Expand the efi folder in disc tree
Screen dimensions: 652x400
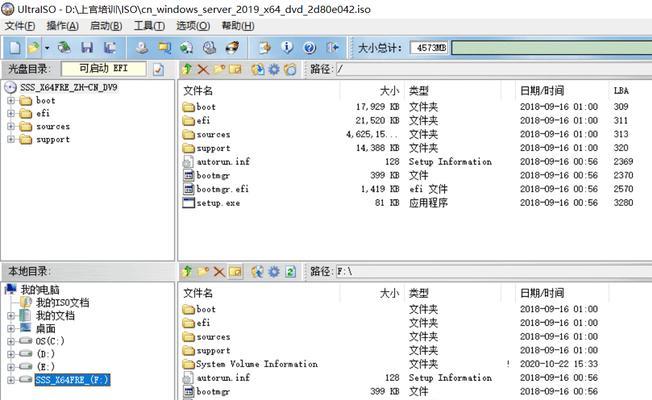pos(11,114)
